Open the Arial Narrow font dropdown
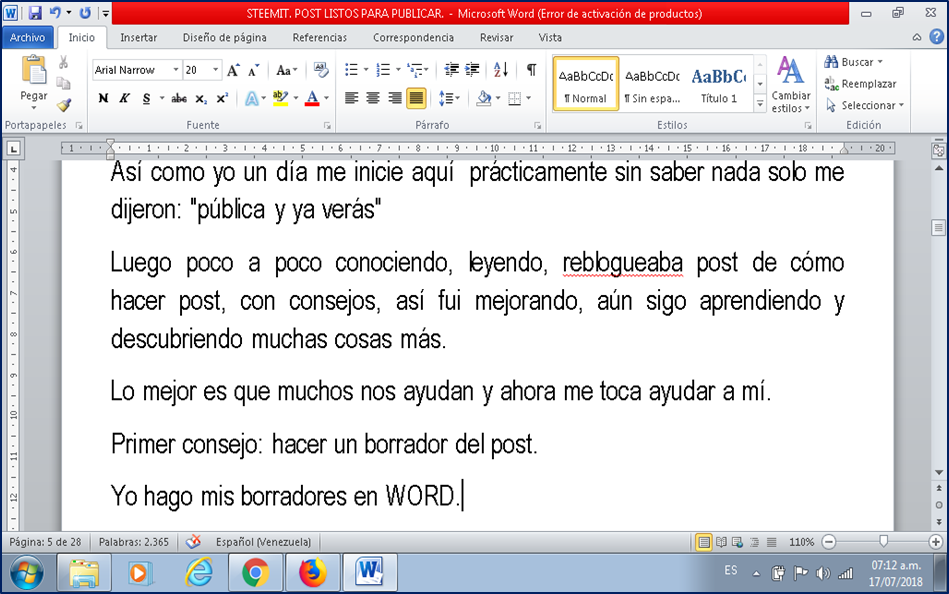This screenshot has height=594, width=949. tap(176, 70)
